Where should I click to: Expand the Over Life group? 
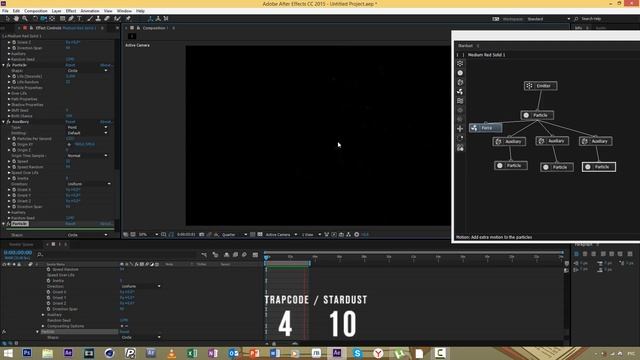pos(9,93)
